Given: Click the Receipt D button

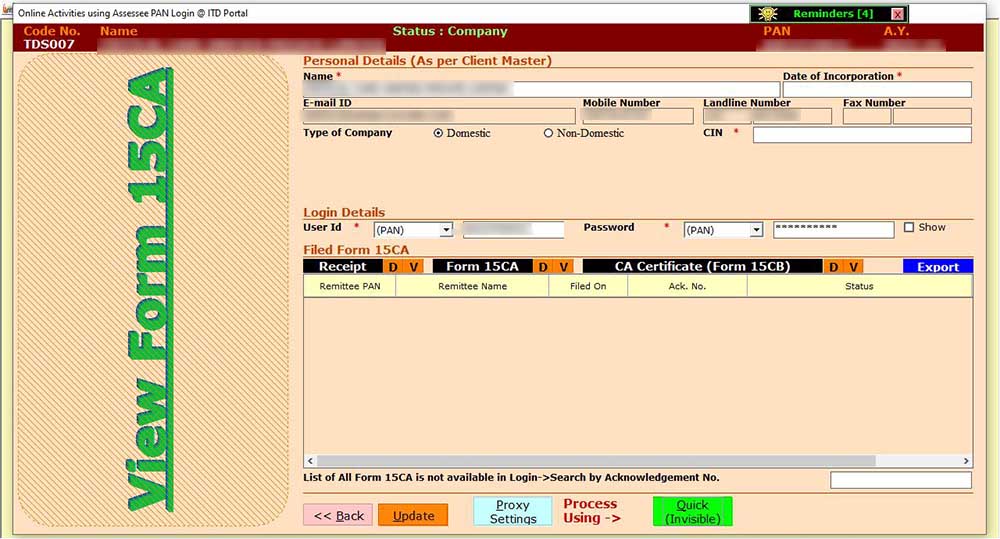Looking at the screenshot, I should pos(393,267).
